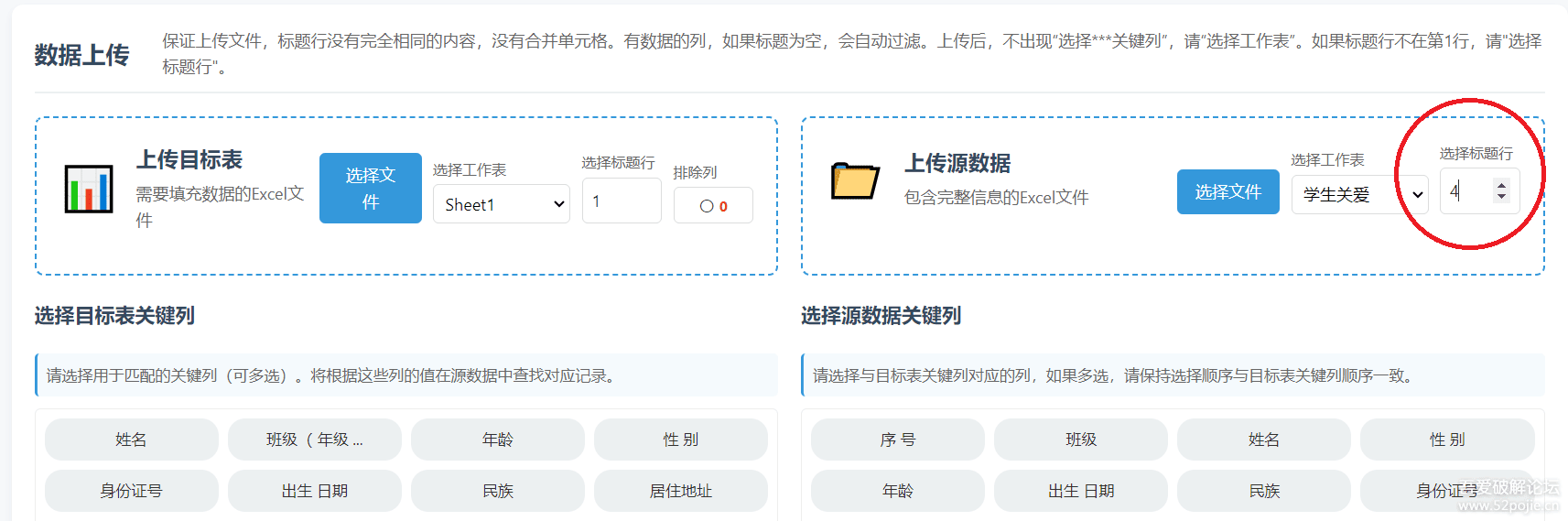Click the excluded columns counter showing 0
Viewport: 1568px width, 521px height.
click(713, 206)
